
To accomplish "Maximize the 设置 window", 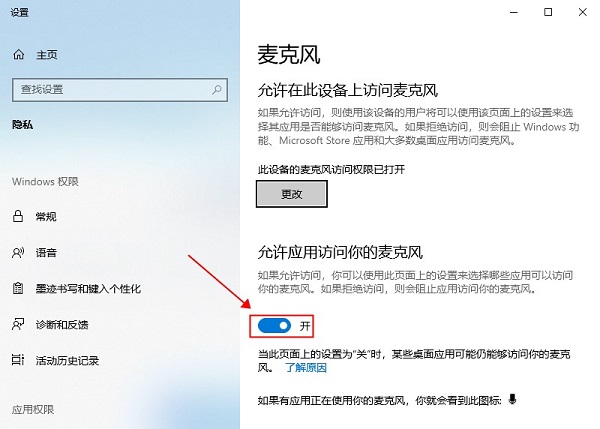I will point(548,12).
